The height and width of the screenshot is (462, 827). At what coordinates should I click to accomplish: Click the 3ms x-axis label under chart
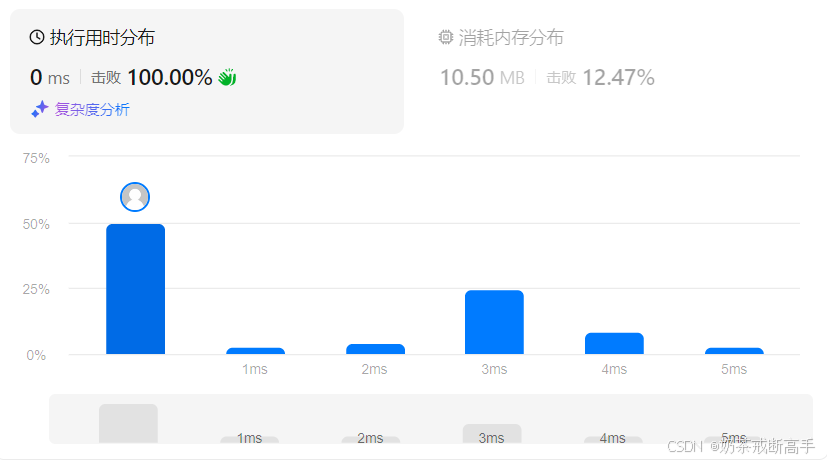pos(494,369)
